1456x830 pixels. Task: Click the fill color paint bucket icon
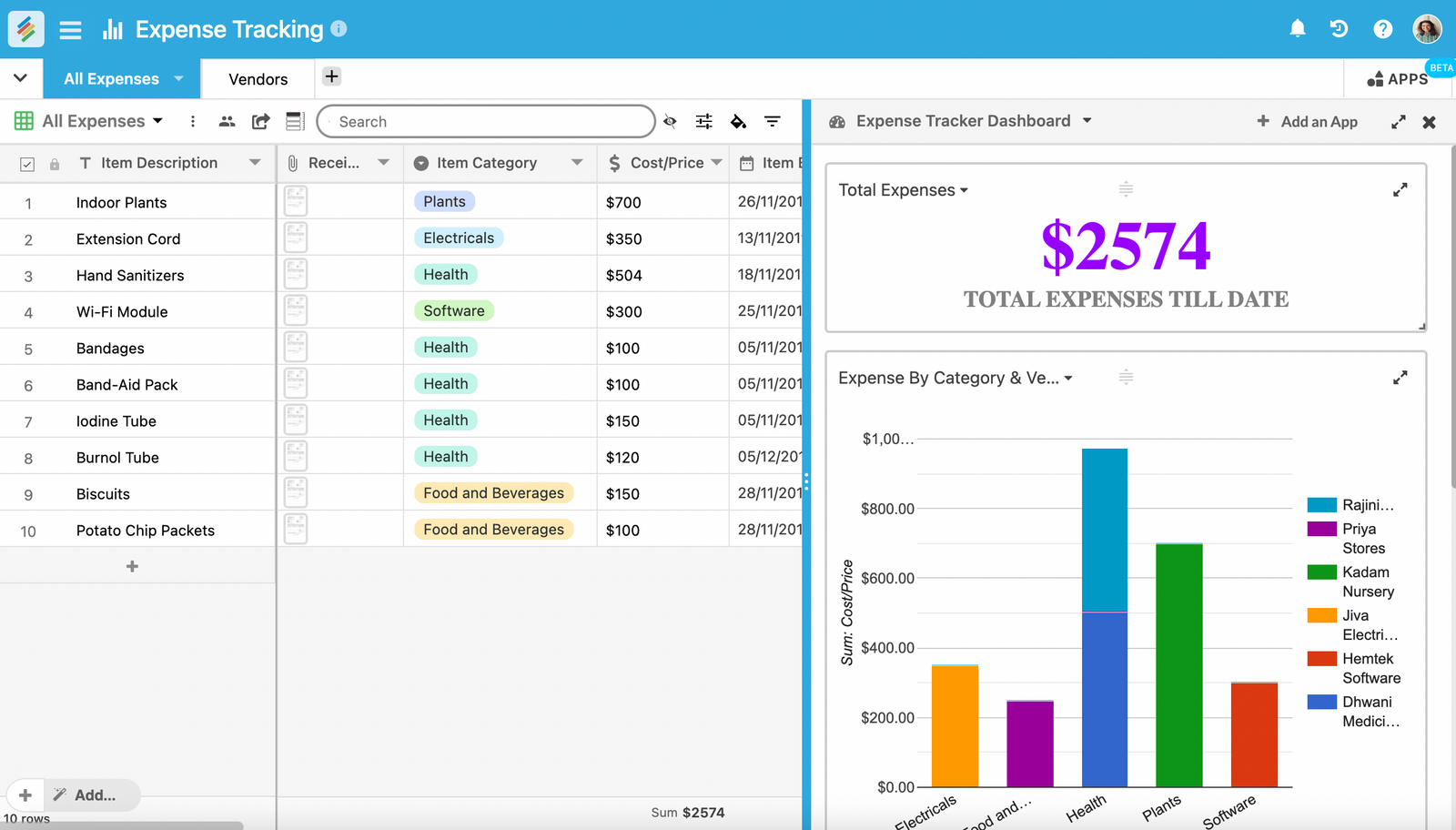coord(738,121)
